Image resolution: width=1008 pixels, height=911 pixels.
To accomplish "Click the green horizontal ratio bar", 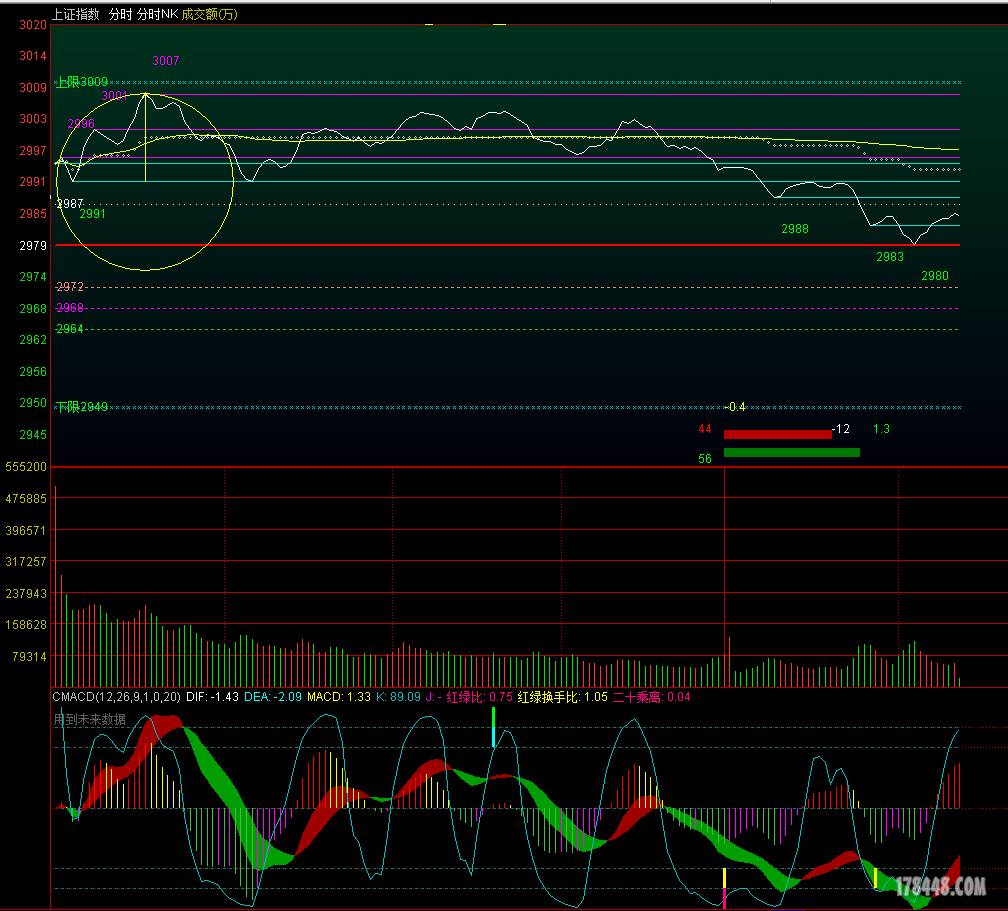I will [791, 453].
